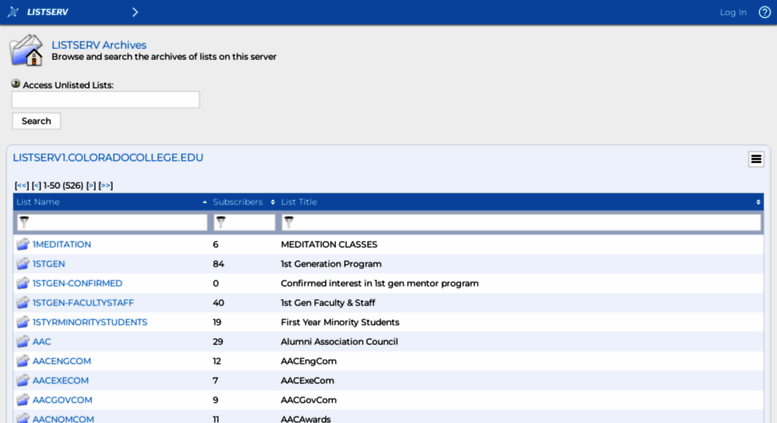The height and width of the screenshot is (423, 777).
Task: Open LISTSERV1.COLORADOCOLLEGE.EDU link
Action: [108, 158]
